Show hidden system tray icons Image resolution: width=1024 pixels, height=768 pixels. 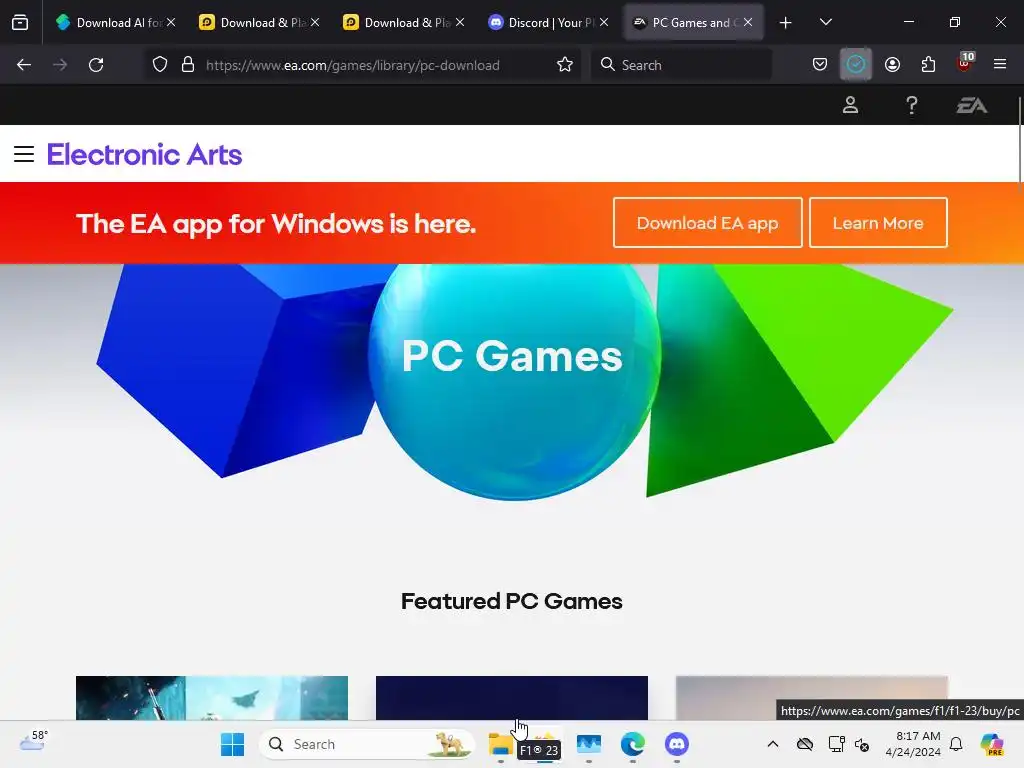click(x=773, y=744)
